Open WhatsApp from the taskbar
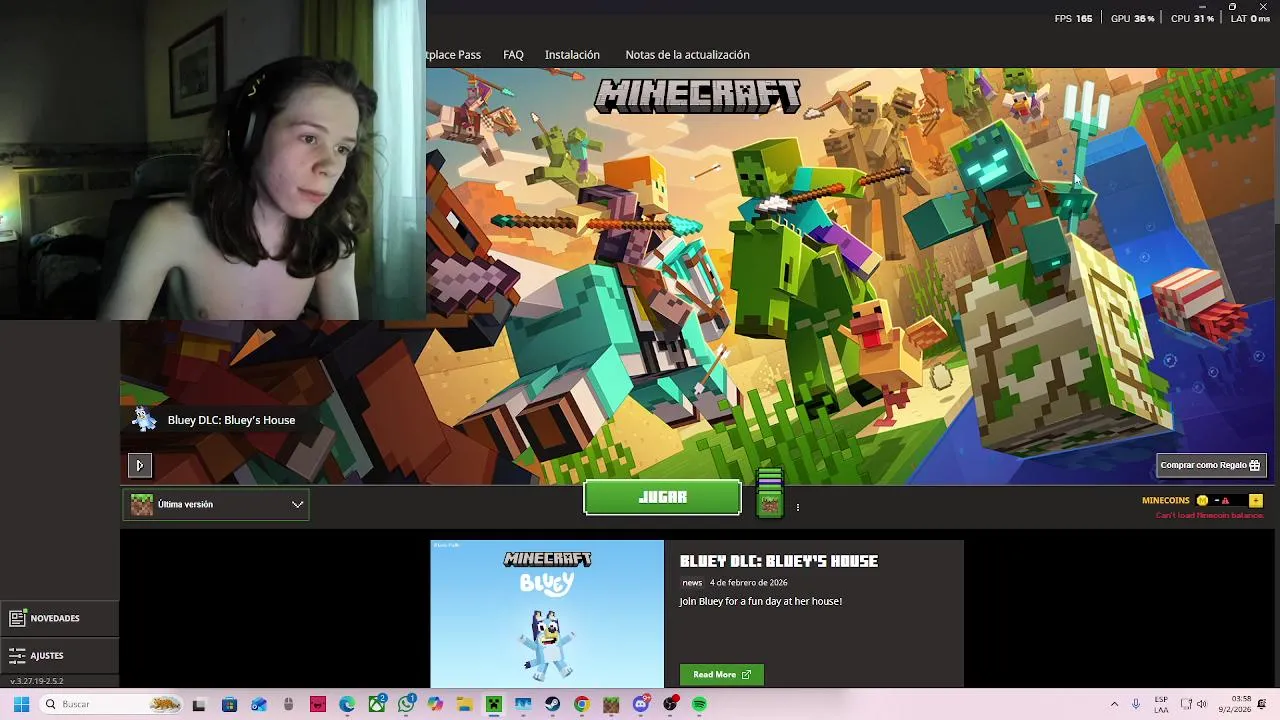 tap(406, 704)
